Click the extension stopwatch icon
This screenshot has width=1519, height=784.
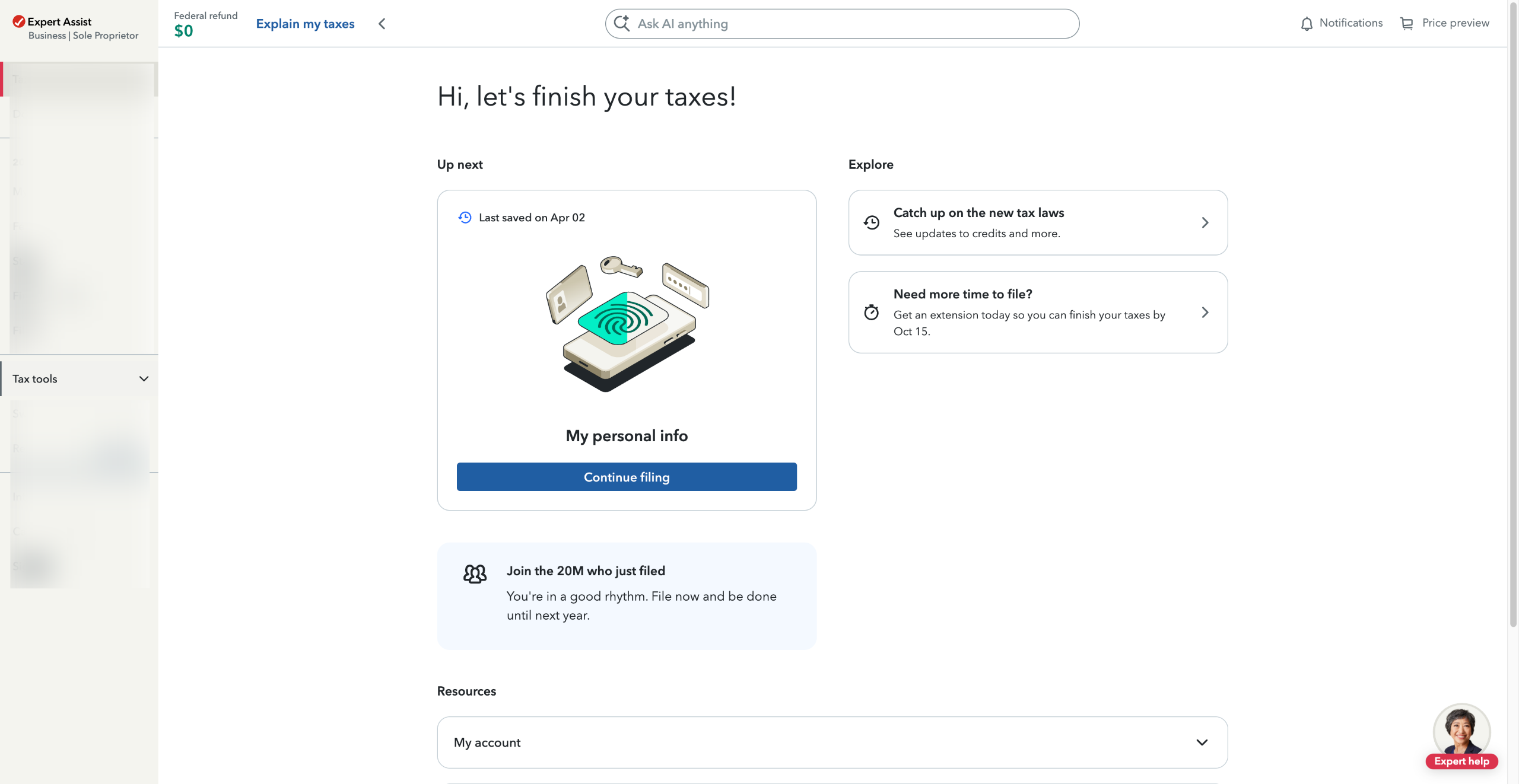tap(871, 313)
